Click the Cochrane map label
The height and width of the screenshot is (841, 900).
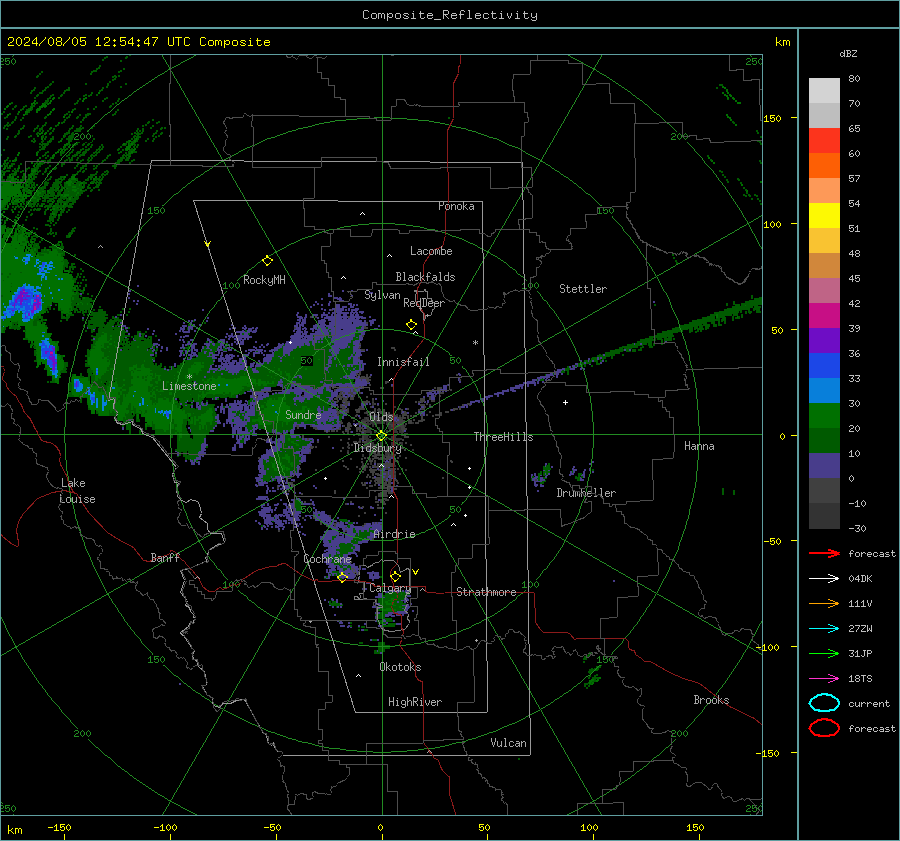[x=327, y=559]
